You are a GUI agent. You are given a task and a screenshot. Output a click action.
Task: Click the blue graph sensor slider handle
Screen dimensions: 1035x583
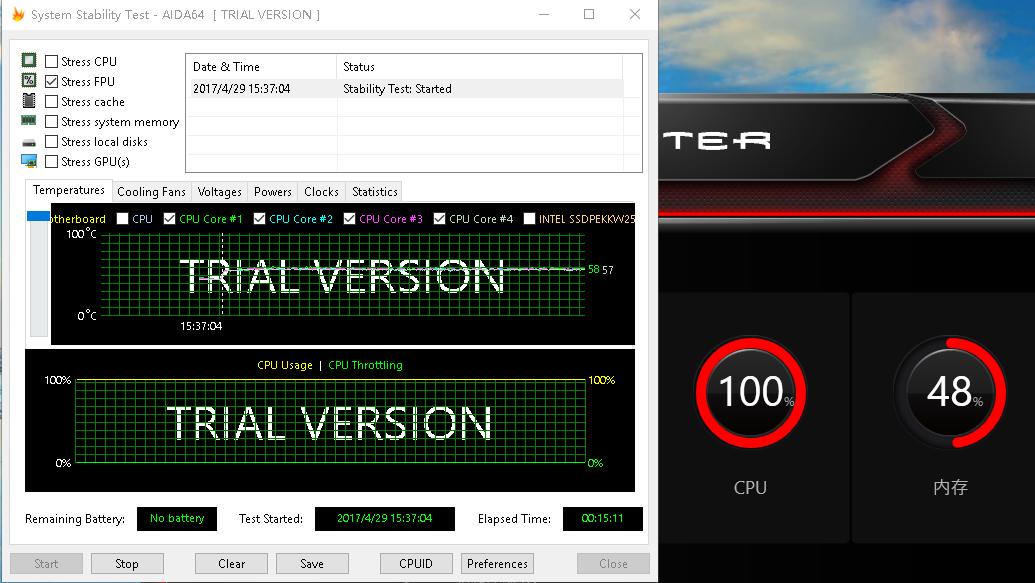pos(38,216)
